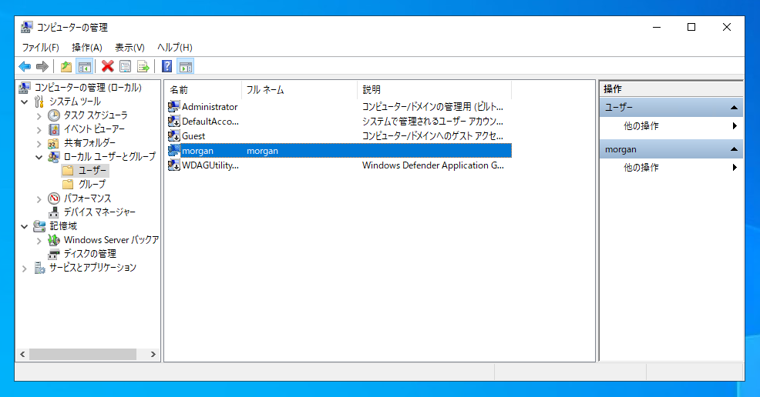This screenshot has height=397, width=760.
Task: Click the Computer Management title bar icon
Action: coord(27,27)
